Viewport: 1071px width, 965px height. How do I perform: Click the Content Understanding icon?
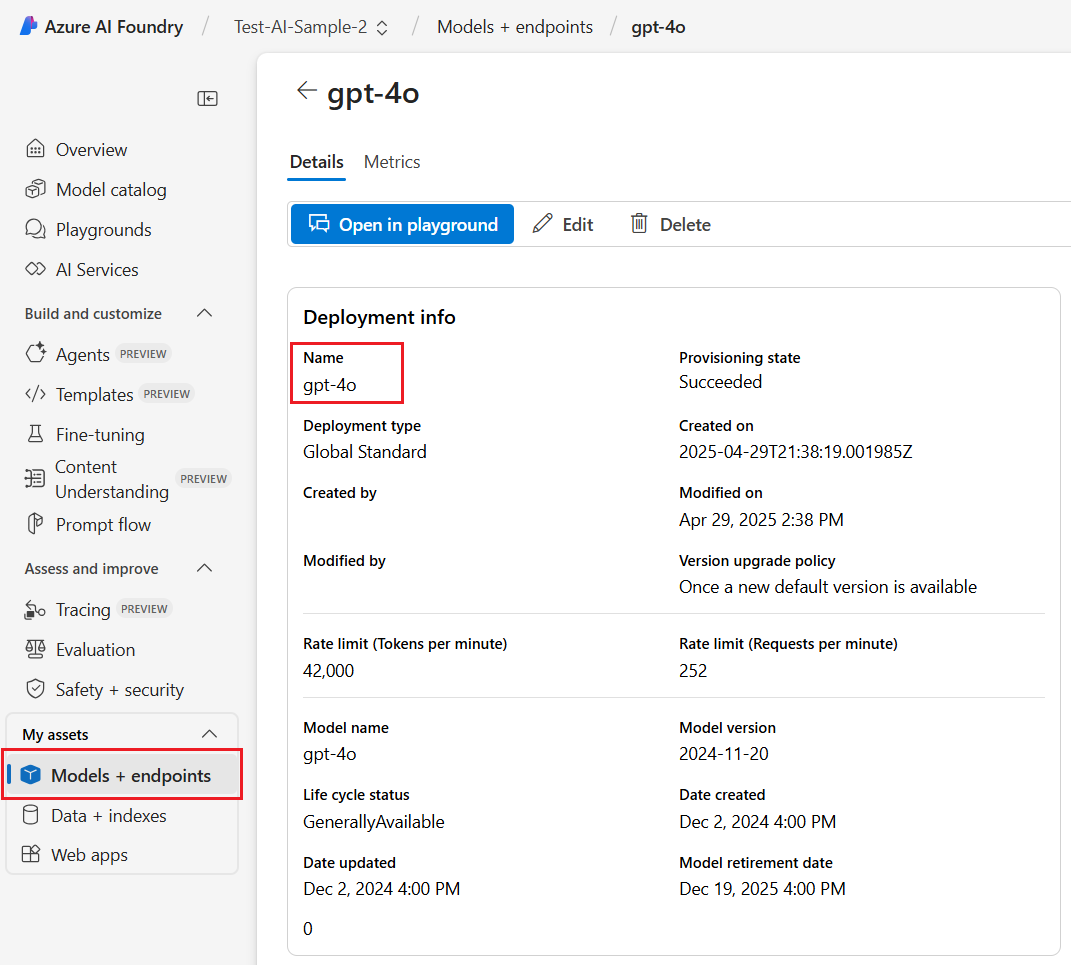34,478
